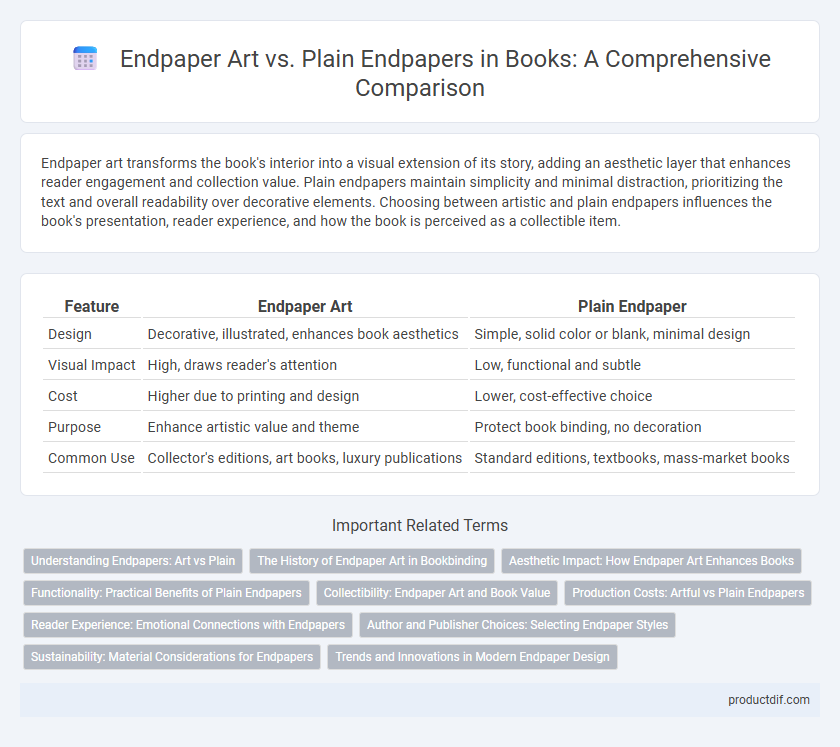Open 'Production Costs: Artful vs Plain Endpapers' tag
840x747 pixels.
688,593
